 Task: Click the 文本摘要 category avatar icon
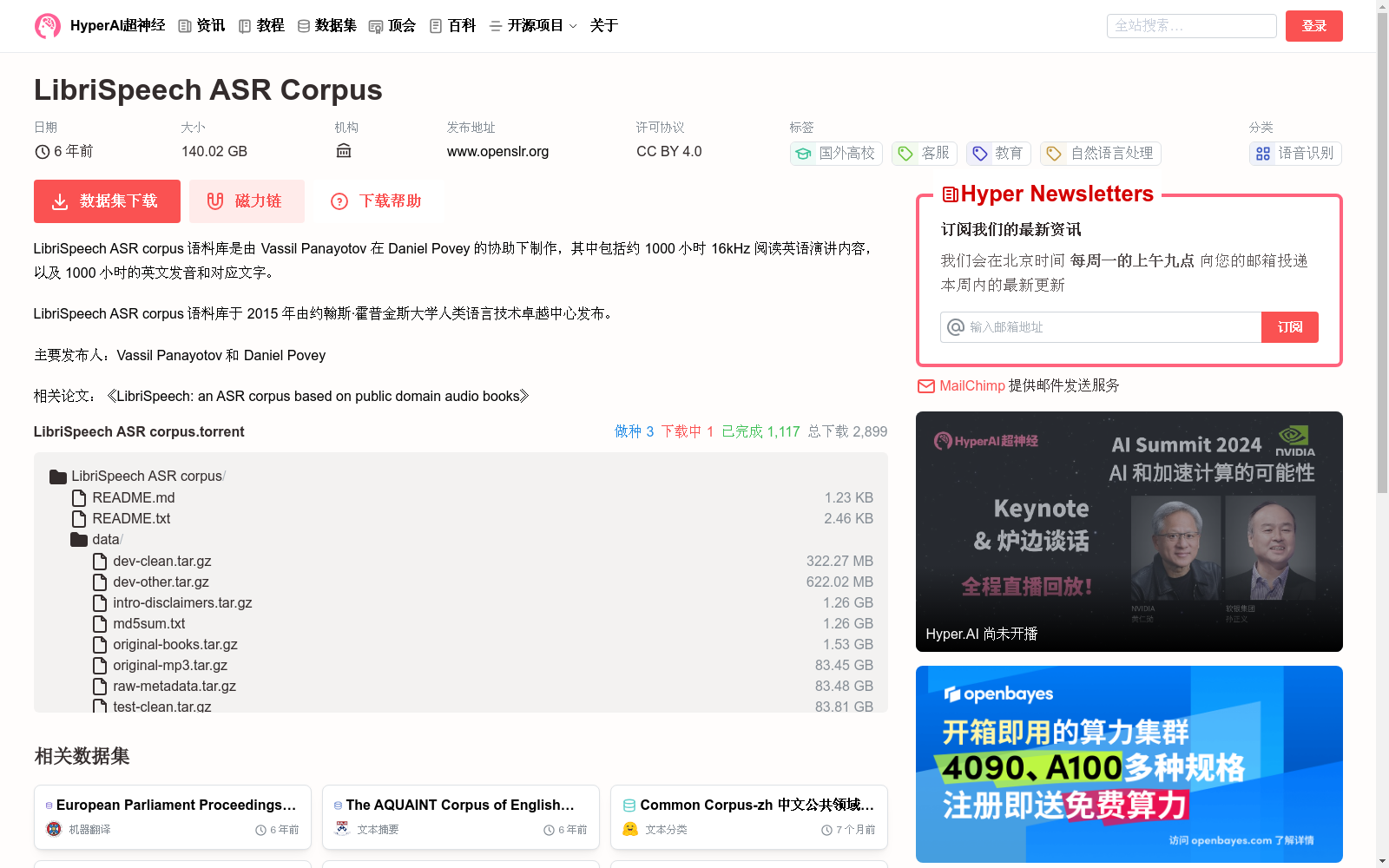[342, 829]
